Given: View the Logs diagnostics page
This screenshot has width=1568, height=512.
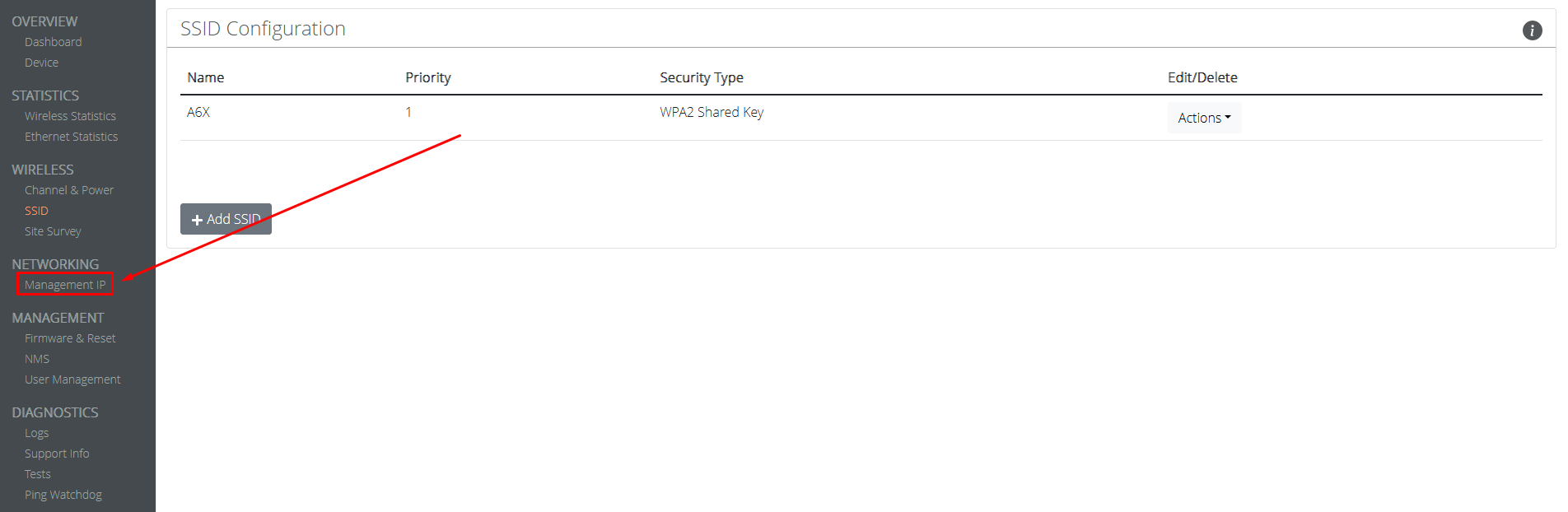Looking at the screenshot, I should point(36,433).
